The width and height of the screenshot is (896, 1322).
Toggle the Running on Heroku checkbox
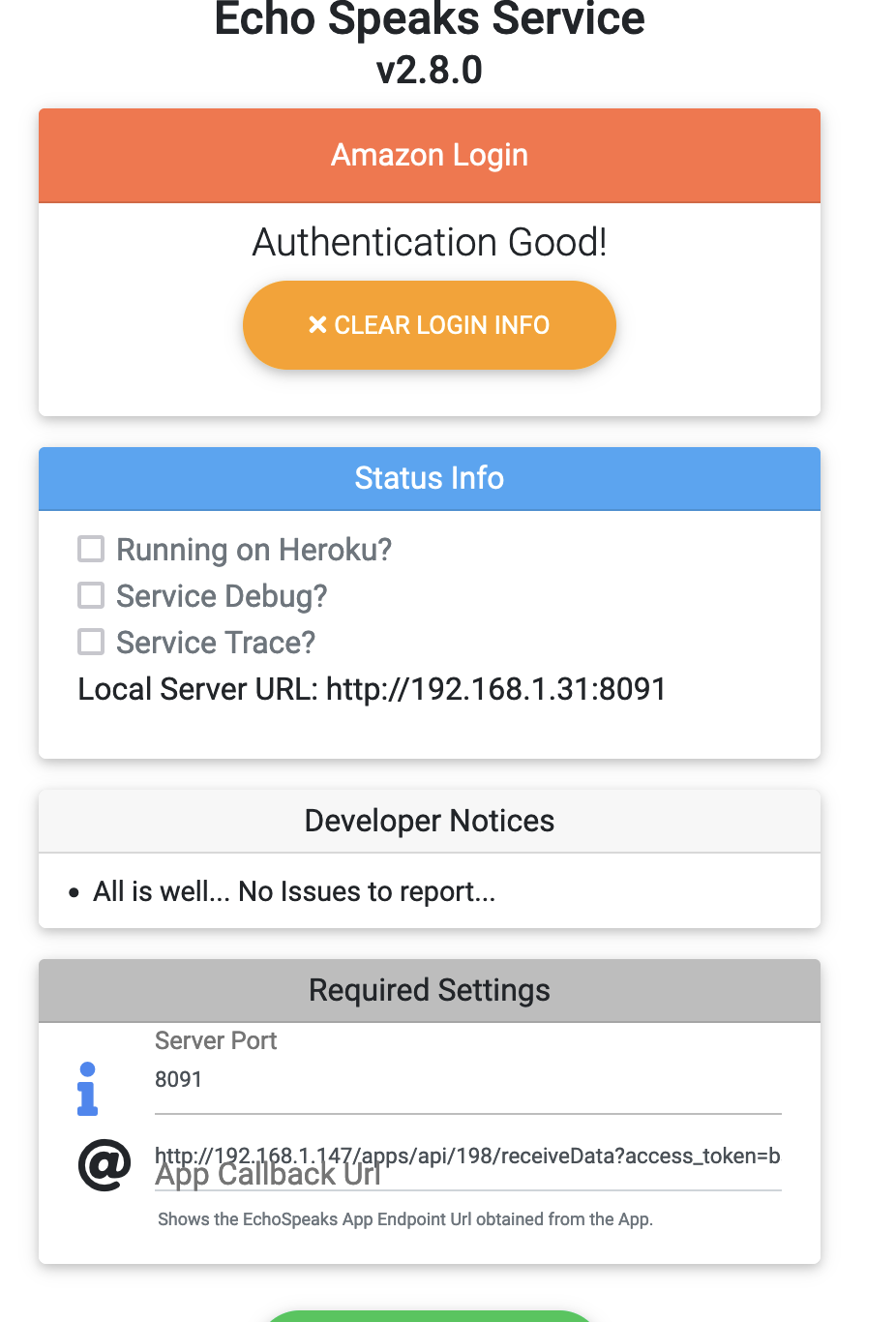pyautogui.click(x=91, y=550)
